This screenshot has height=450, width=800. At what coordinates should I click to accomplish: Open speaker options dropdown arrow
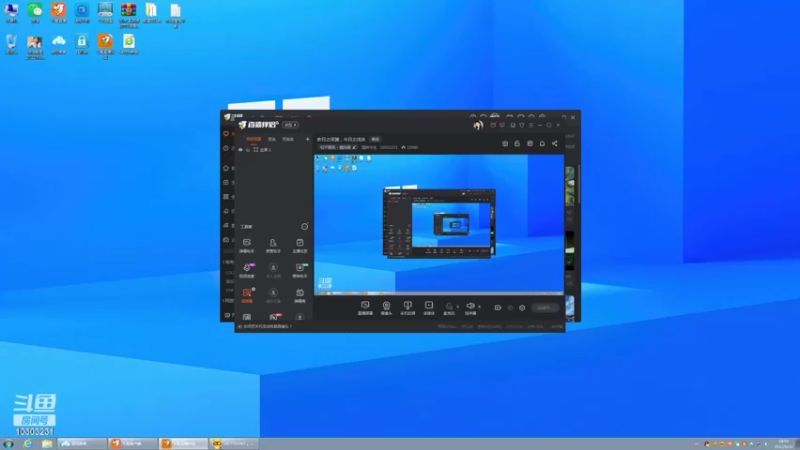[479, 307]
